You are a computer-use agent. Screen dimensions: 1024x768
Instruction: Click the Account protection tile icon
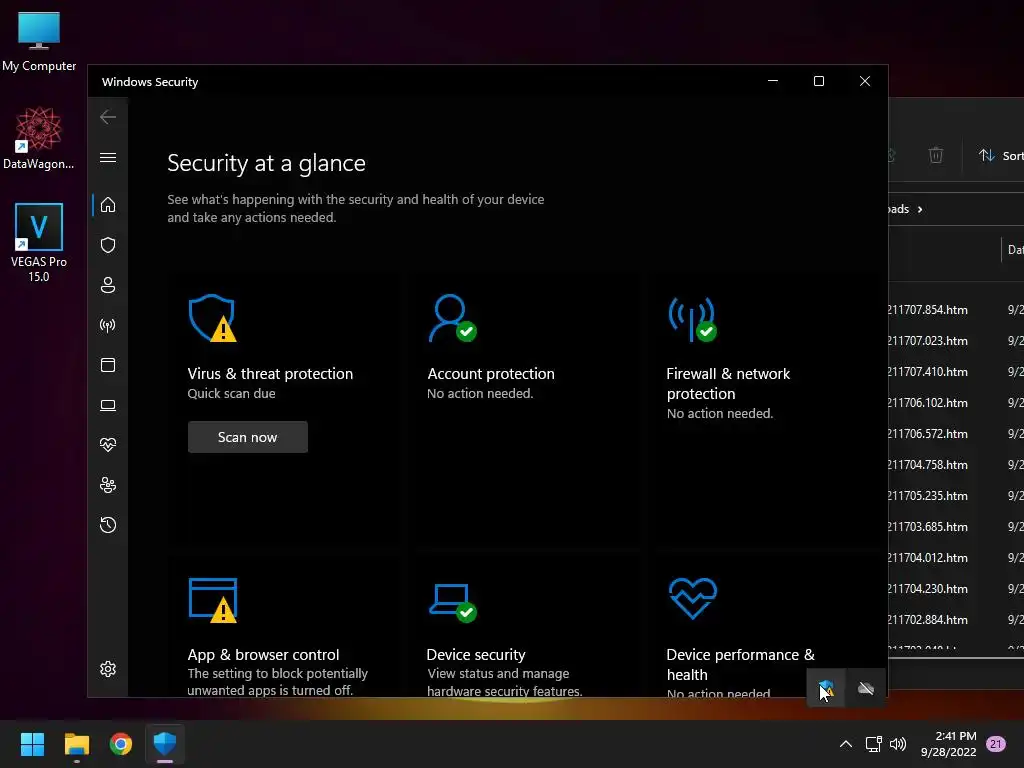(453, 318)
